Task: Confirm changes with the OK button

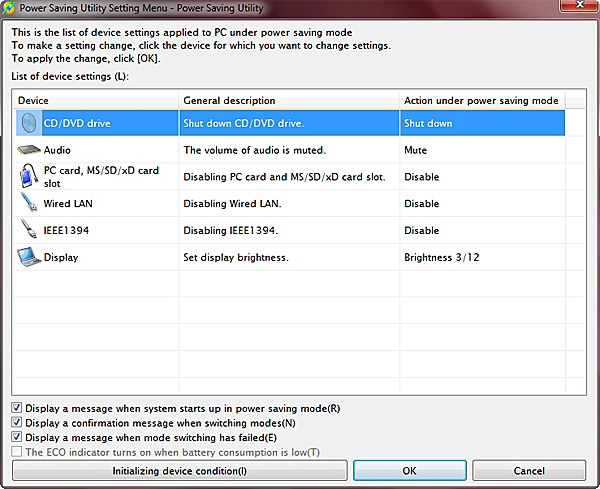Action: click(x=409, y=470)
